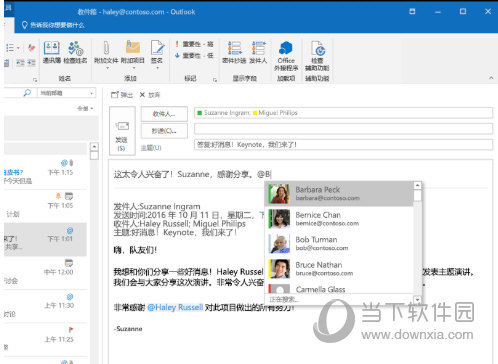Select Carmella Glass from suggestions

[x=339, y=288]
